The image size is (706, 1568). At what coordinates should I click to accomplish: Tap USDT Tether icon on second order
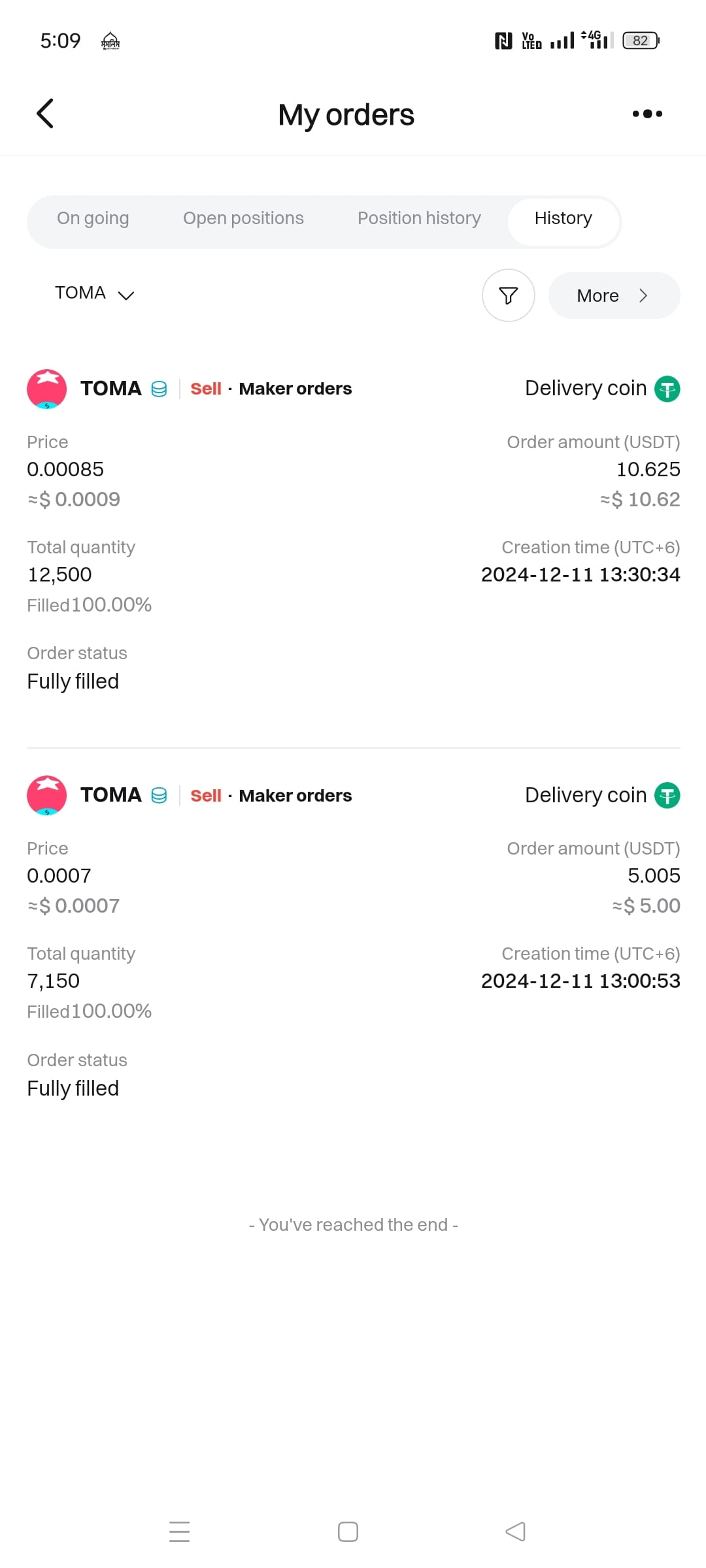pyautogui.click(x=667, y=795)
